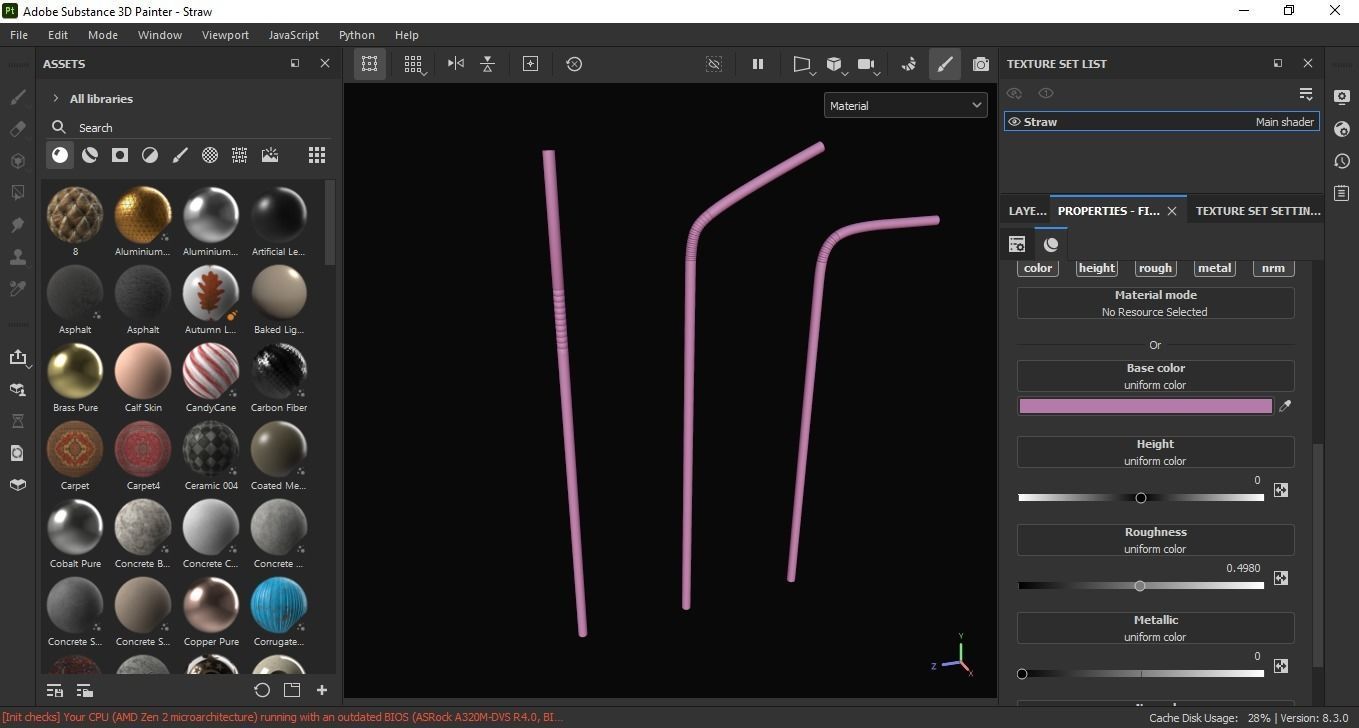
Task: Select the Projection tool
Action: 17,160
